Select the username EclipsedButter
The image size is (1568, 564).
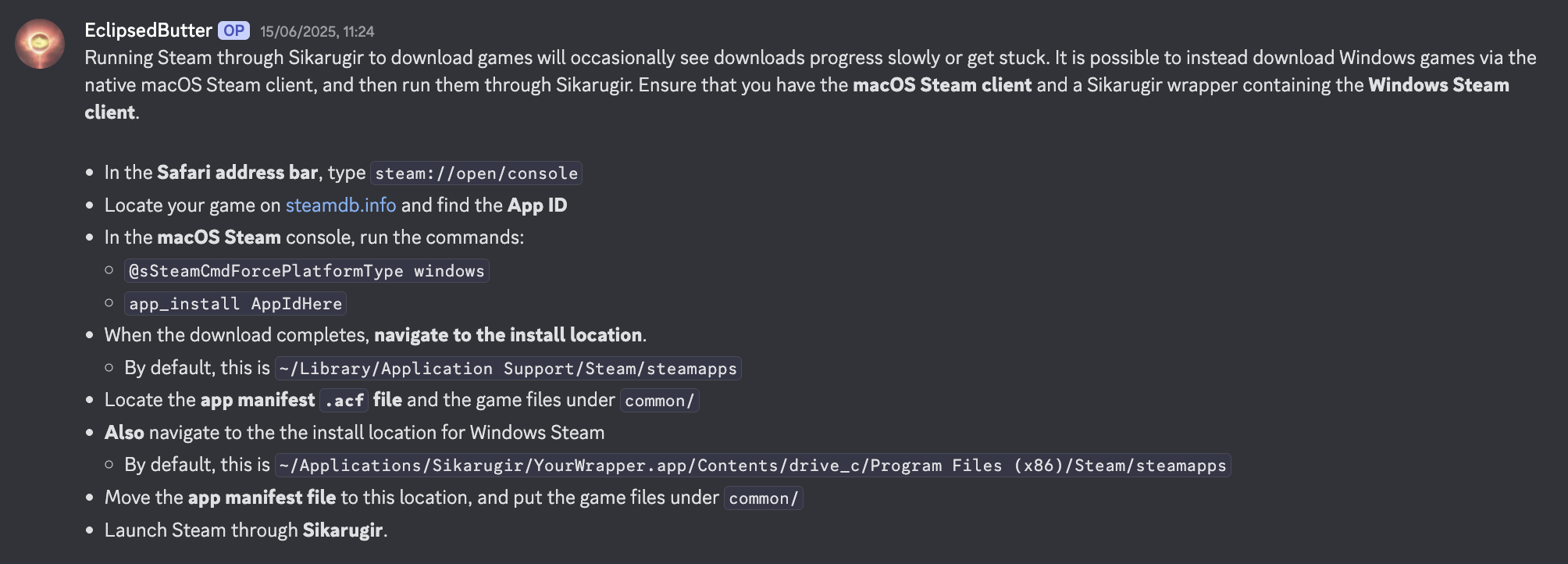point(148,30)
